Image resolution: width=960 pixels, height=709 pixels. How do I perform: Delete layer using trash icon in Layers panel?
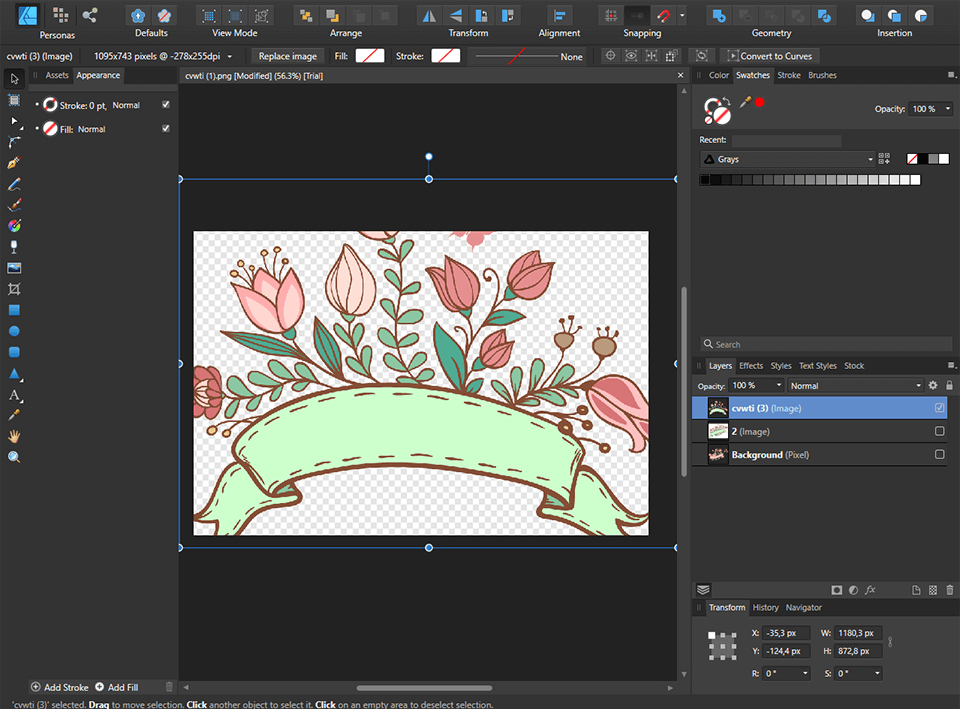948,590
